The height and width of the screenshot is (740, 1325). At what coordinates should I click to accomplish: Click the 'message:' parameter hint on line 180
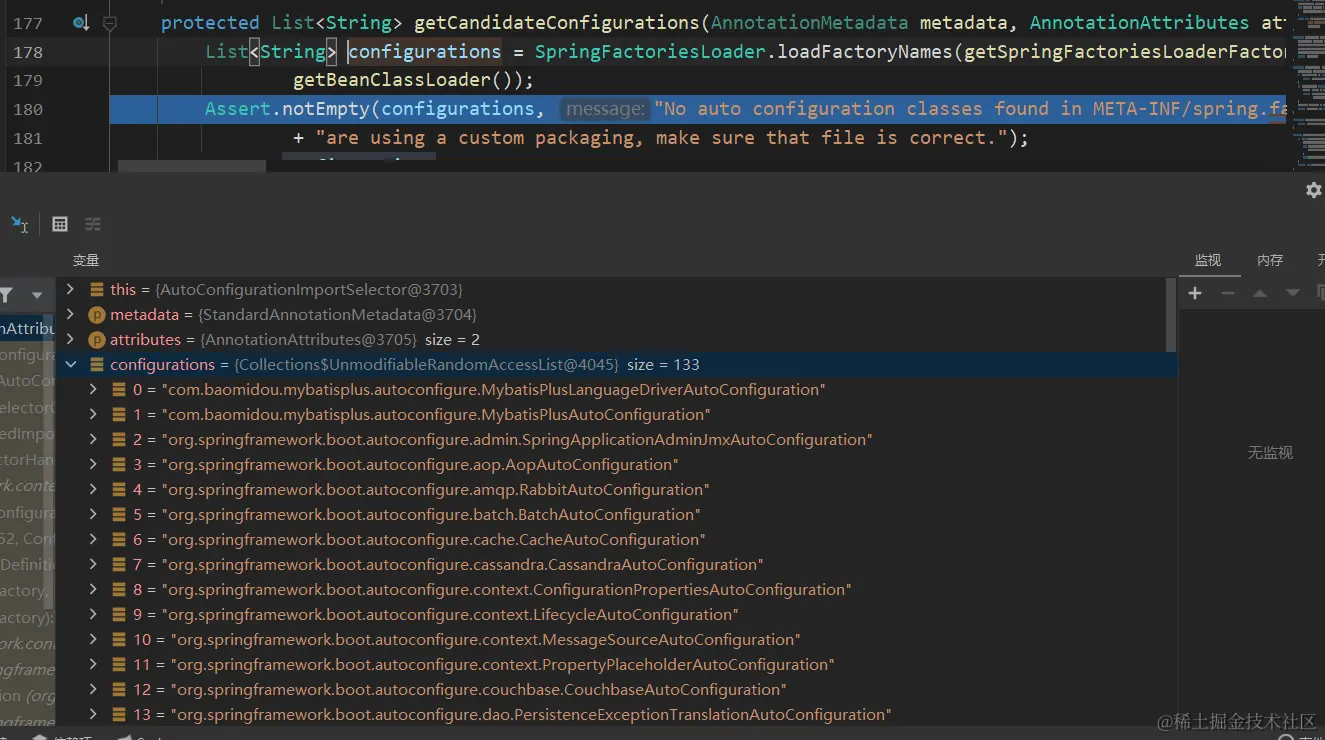pos(605,109)
